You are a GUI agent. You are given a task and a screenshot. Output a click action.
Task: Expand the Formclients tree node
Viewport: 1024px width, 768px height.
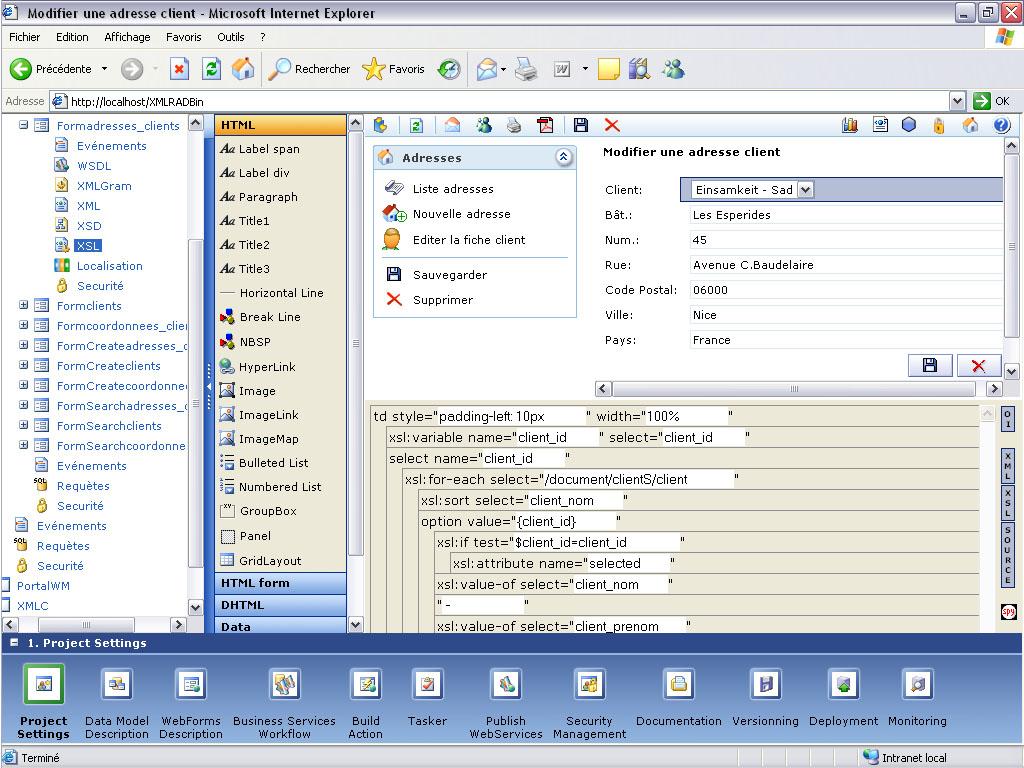pos(23,306)
